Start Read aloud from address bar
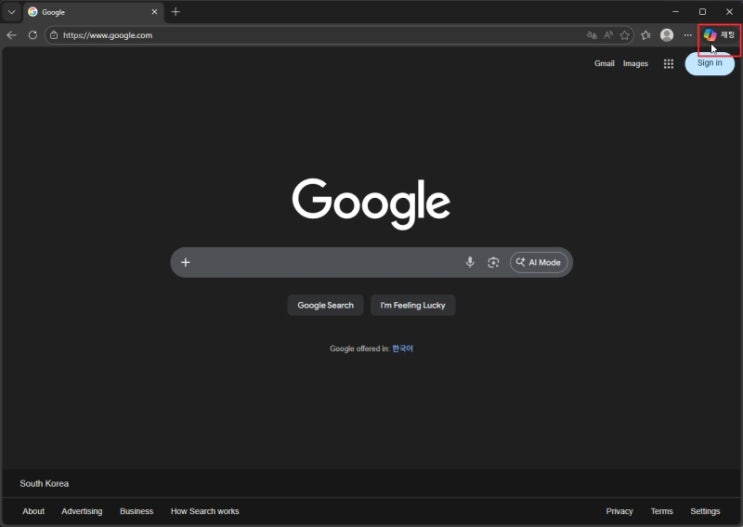The image size is (743, 527). pyautogui.click(x=608, y=35)
